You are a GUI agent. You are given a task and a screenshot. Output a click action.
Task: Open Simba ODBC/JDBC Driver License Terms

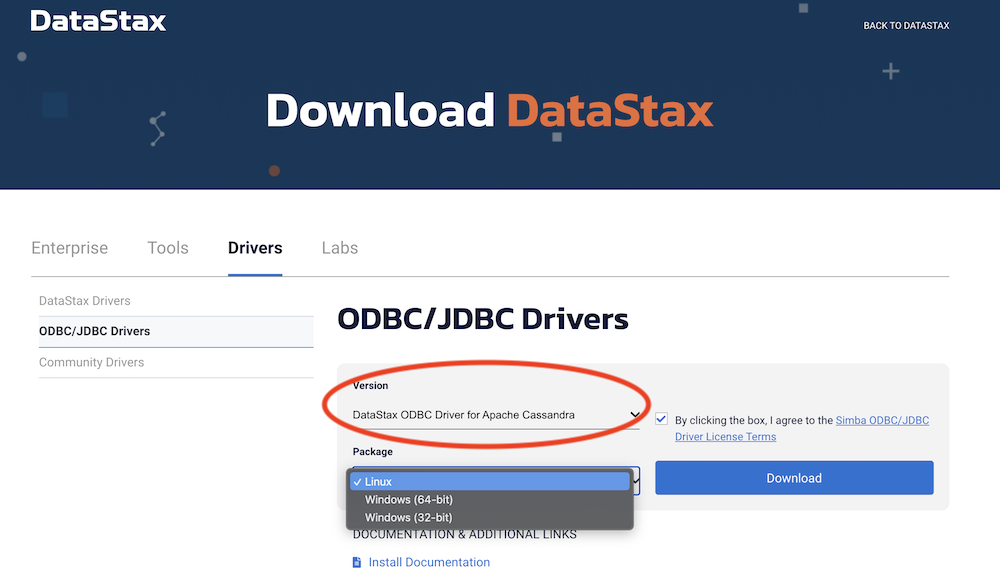(x=802, y=428)
